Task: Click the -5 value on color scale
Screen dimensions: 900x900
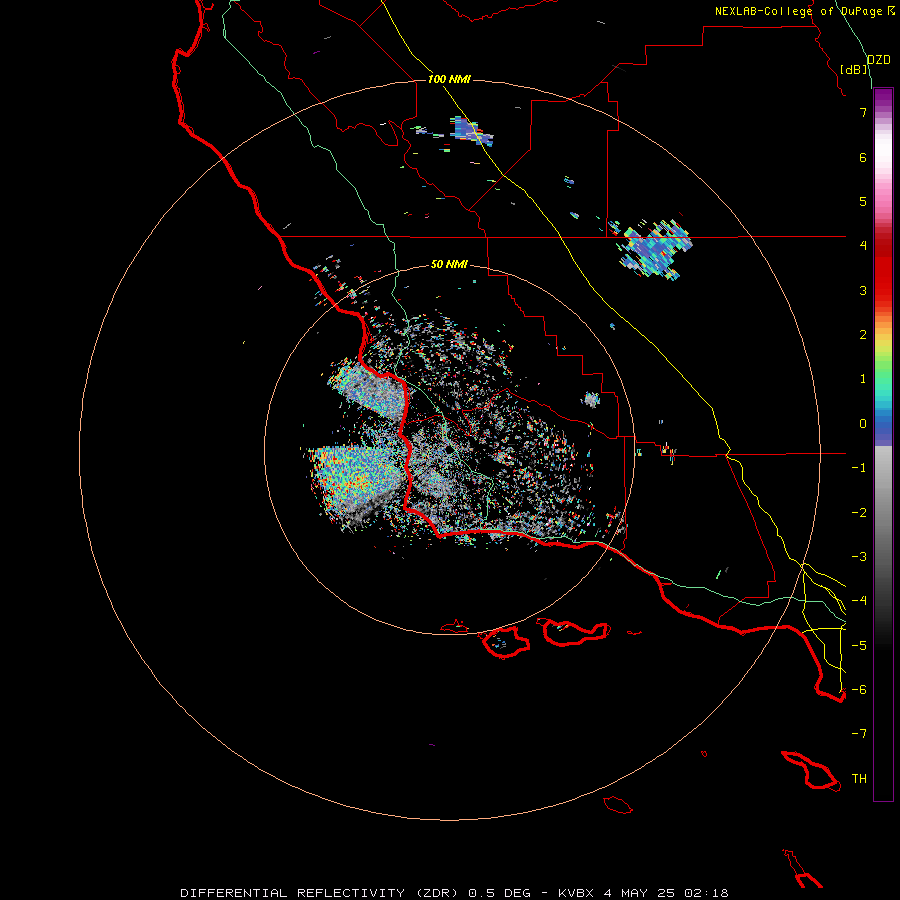Action: [859, 645]
